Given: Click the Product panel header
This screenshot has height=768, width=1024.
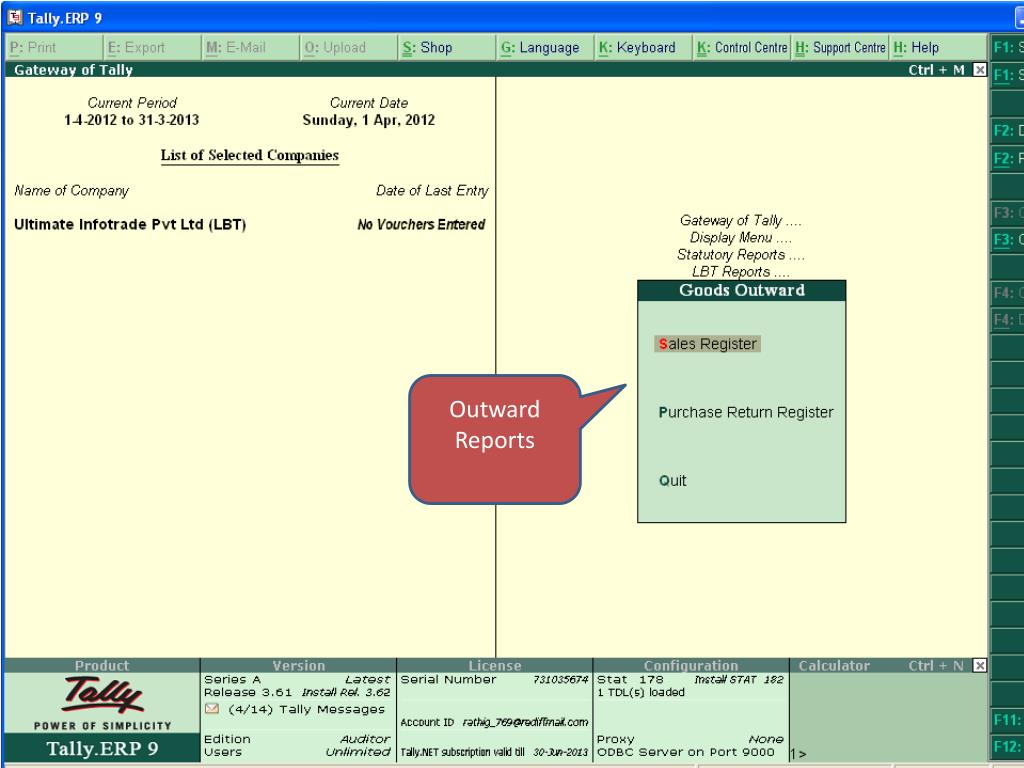Looking at the screenshot, I should tap(102, 665).
